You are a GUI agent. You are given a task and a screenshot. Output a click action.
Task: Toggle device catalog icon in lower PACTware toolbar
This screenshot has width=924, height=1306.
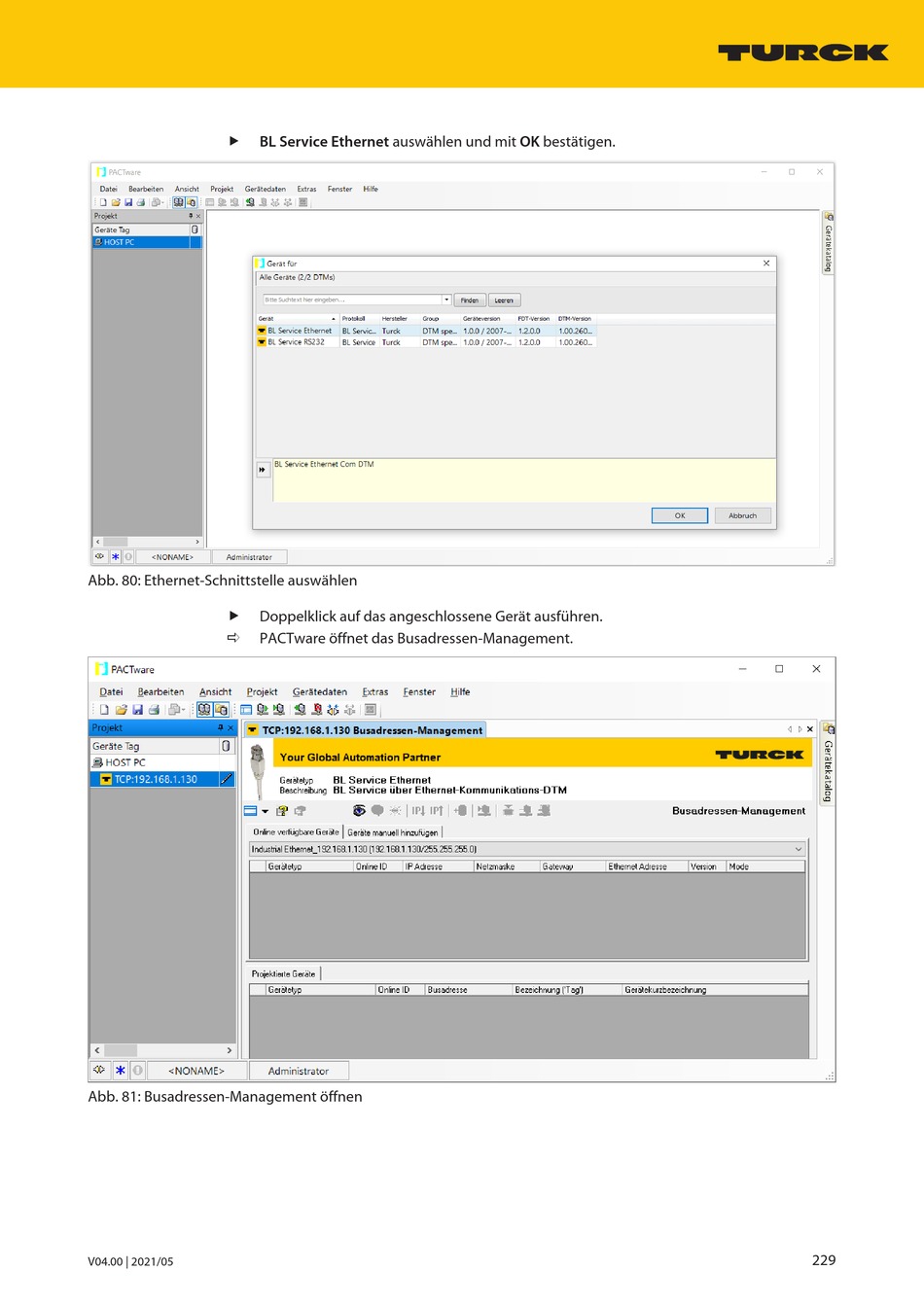[221, 710]
